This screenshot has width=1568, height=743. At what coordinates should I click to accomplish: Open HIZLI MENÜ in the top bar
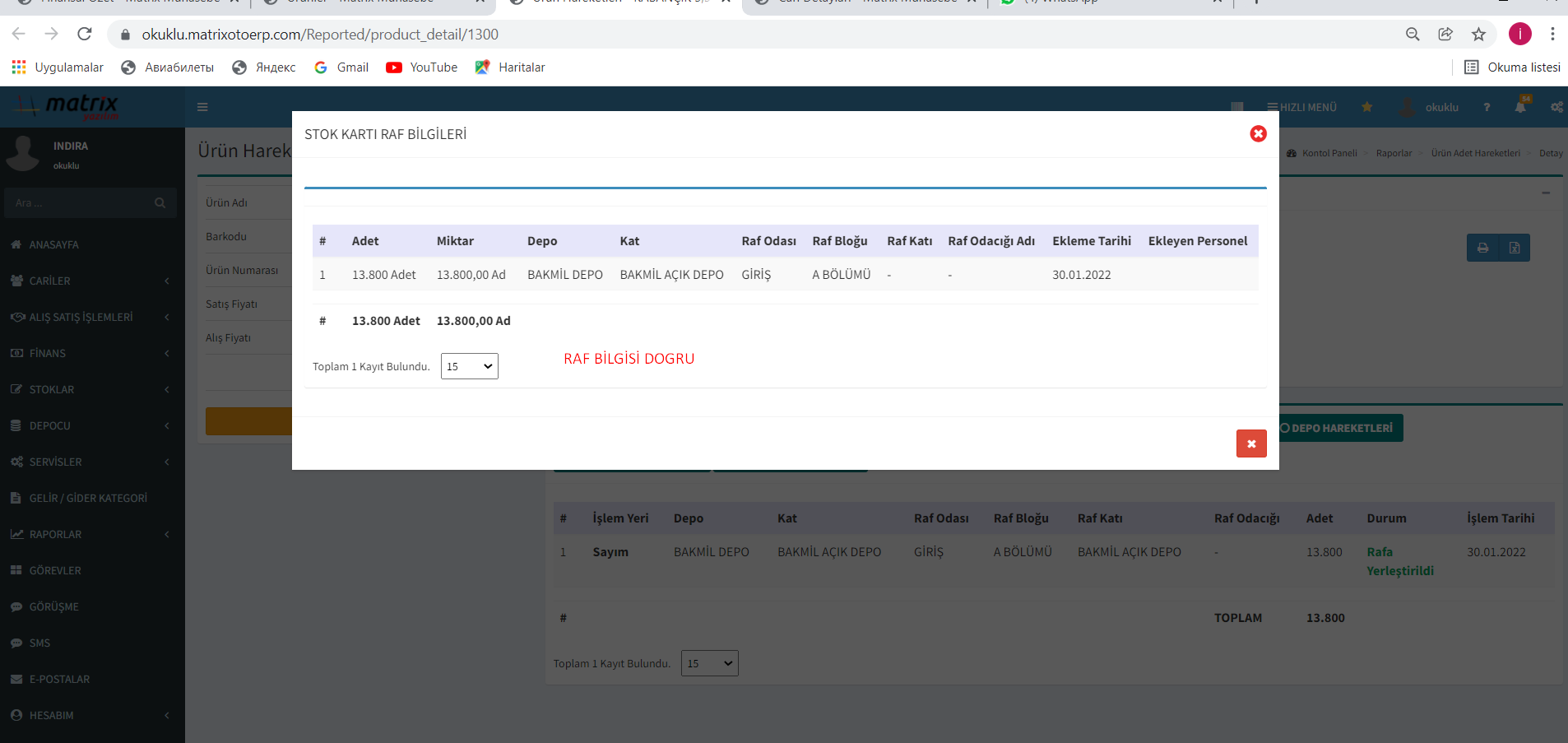1301,107
